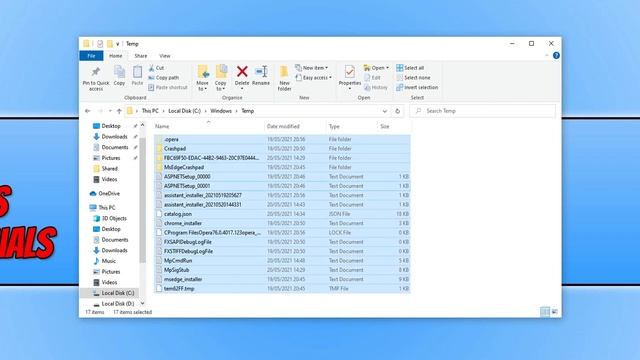The height and width of the screenshot is (360, 640).
Task: Expand the address bar history dropdown
Action: pos(384,111)
